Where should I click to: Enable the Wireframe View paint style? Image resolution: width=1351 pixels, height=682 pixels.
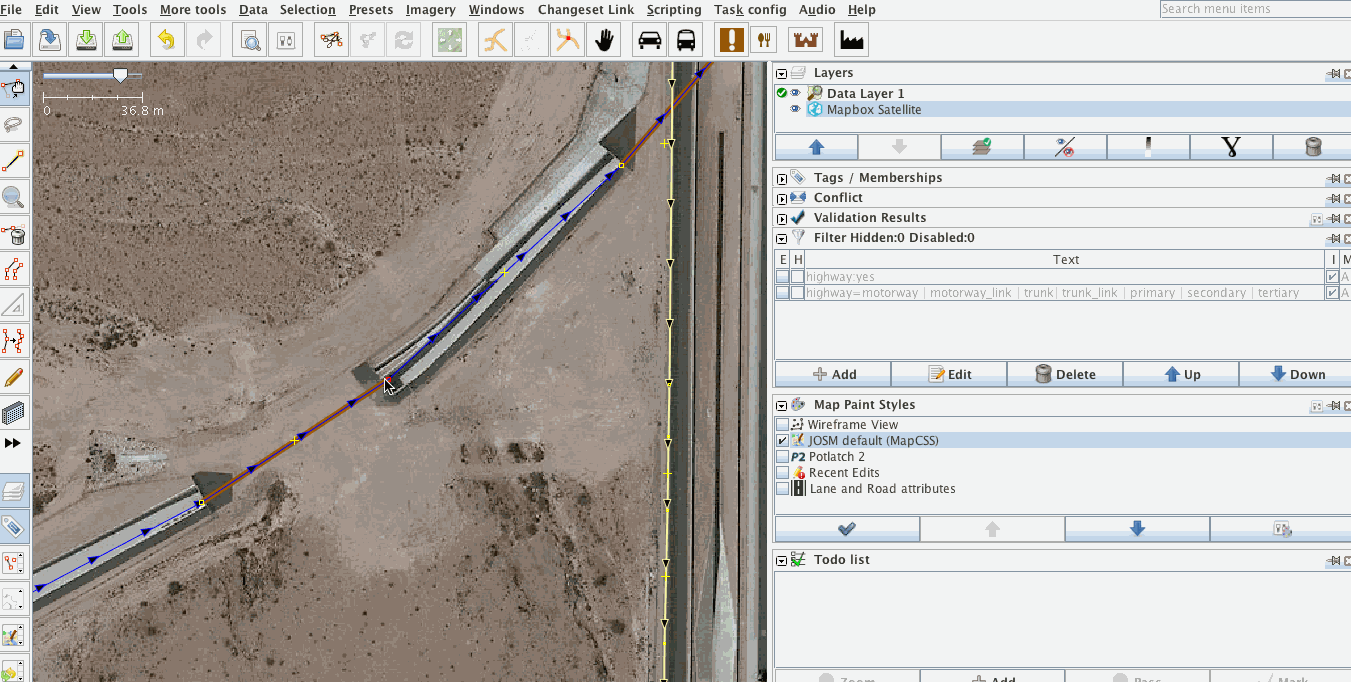point(783,423)
